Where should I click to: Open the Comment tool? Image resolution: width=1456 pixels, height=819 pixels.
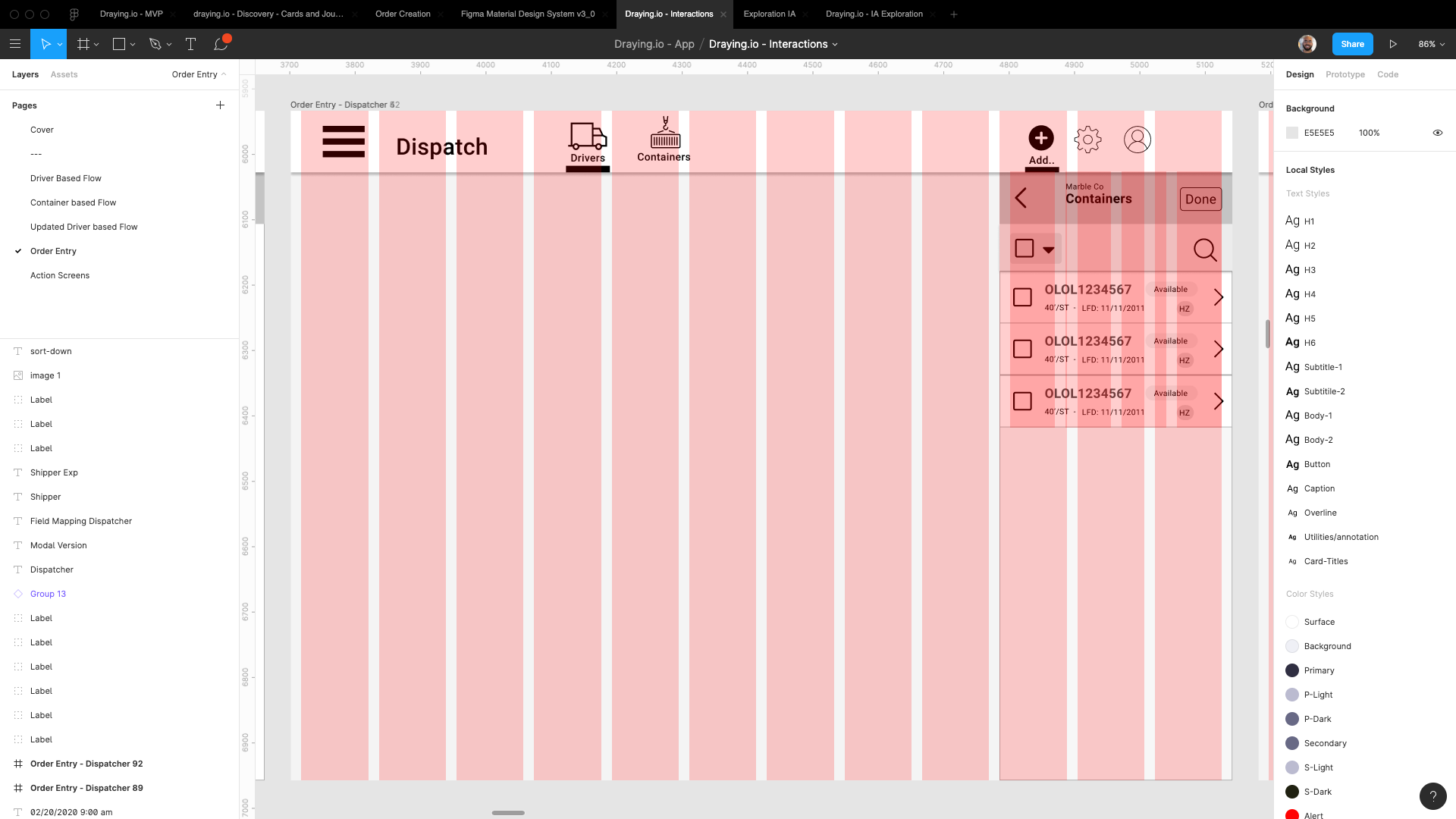(221, 44)
